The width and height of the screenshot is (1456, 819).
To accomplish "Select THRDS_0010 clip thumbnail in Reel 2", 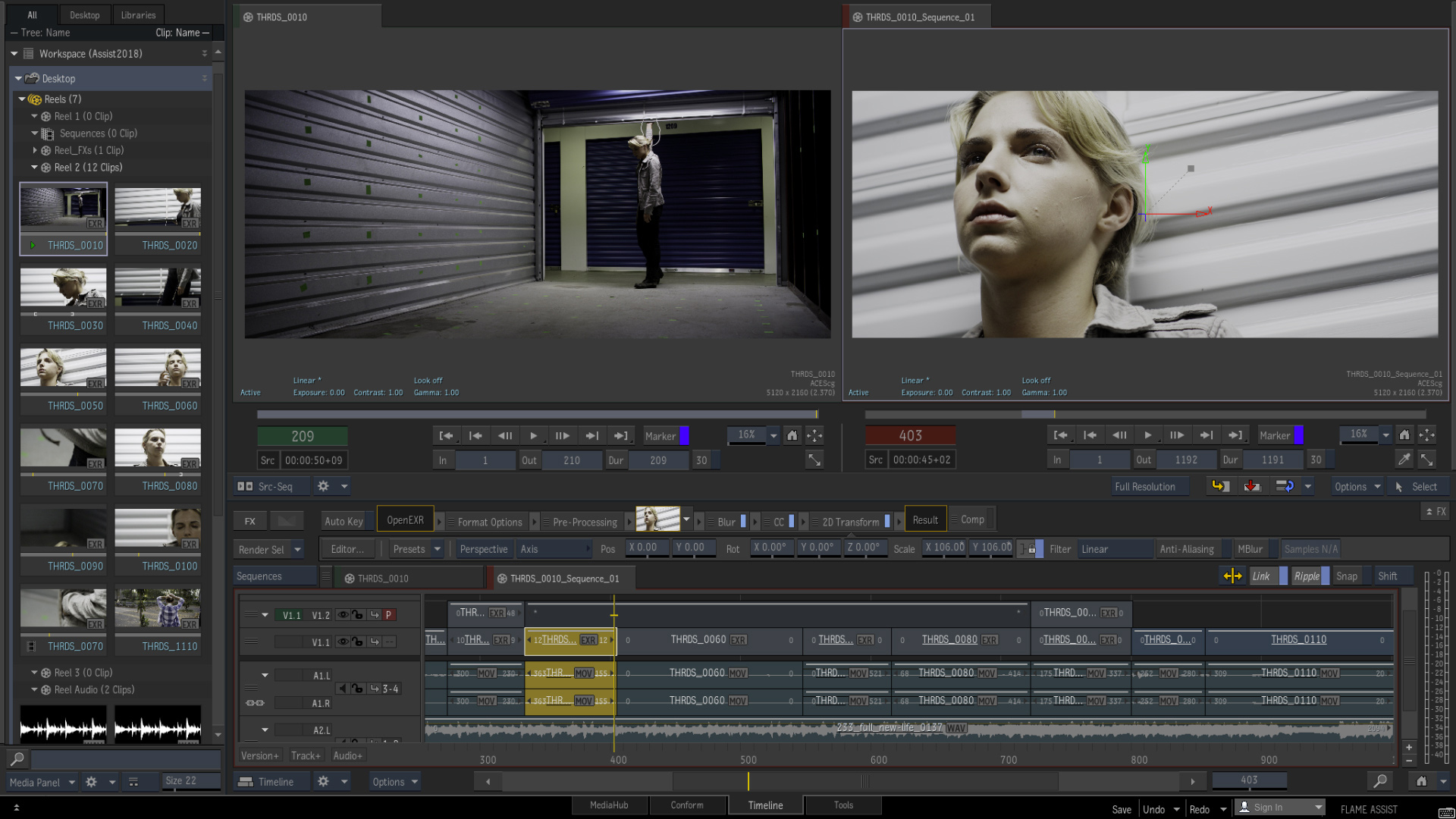I will click(x=64, y=216).
